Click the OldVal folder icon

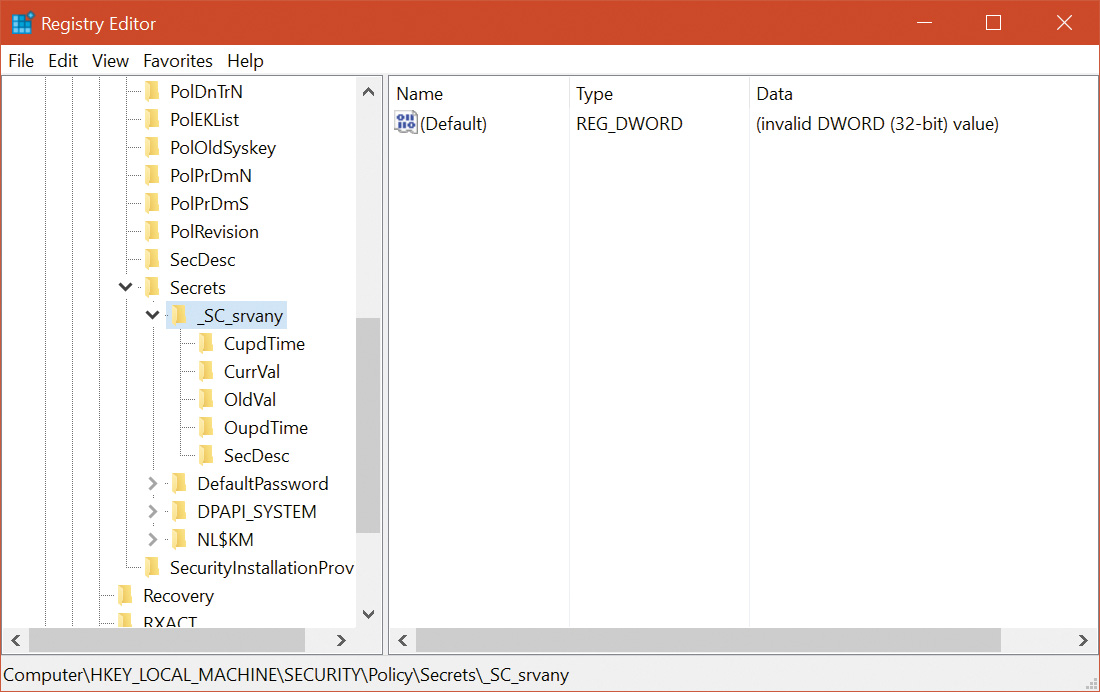[206, 400]
